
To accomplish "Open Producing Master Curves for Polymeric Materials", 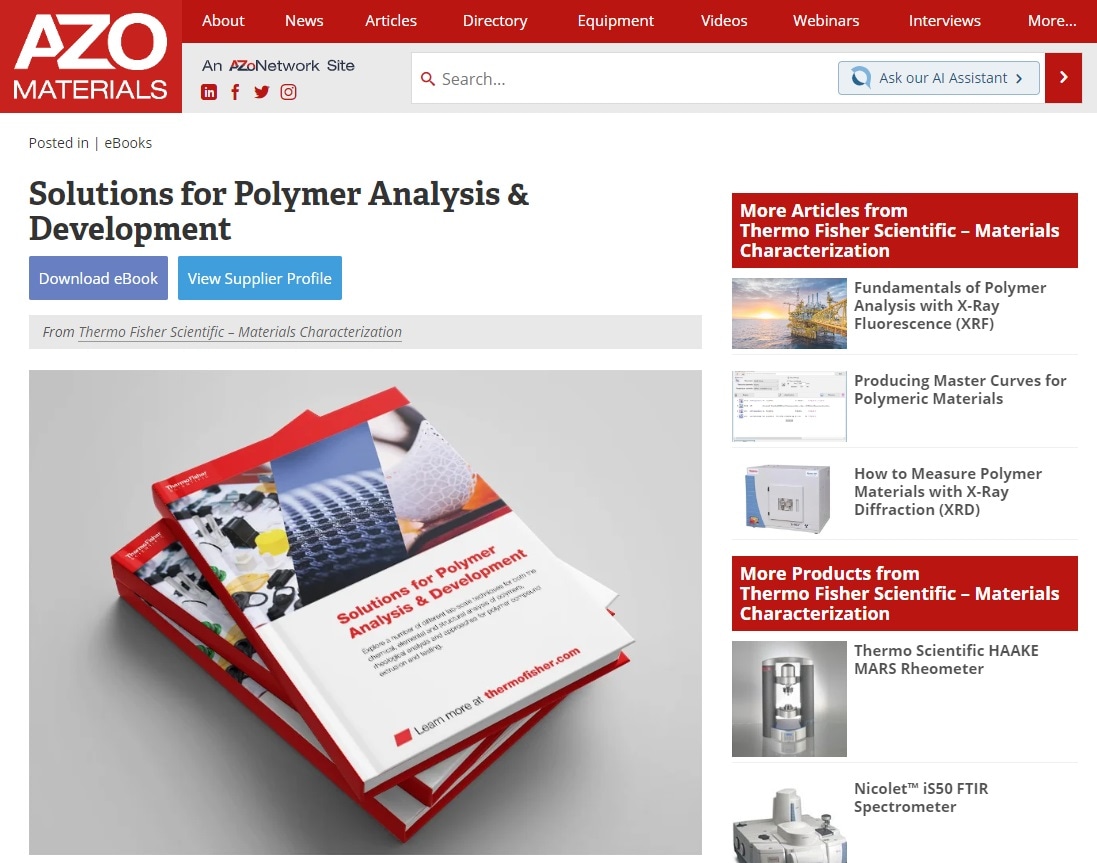I will coord(960,390).
